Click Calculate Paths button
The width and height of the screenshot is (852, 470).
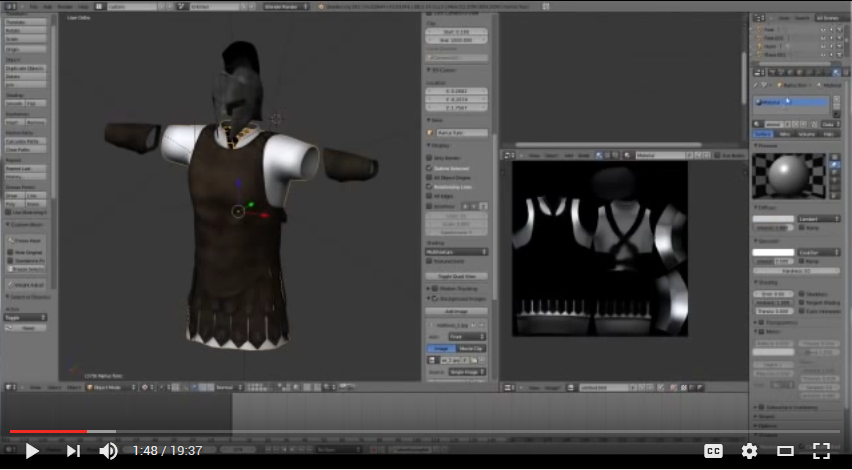click(26, 141)
